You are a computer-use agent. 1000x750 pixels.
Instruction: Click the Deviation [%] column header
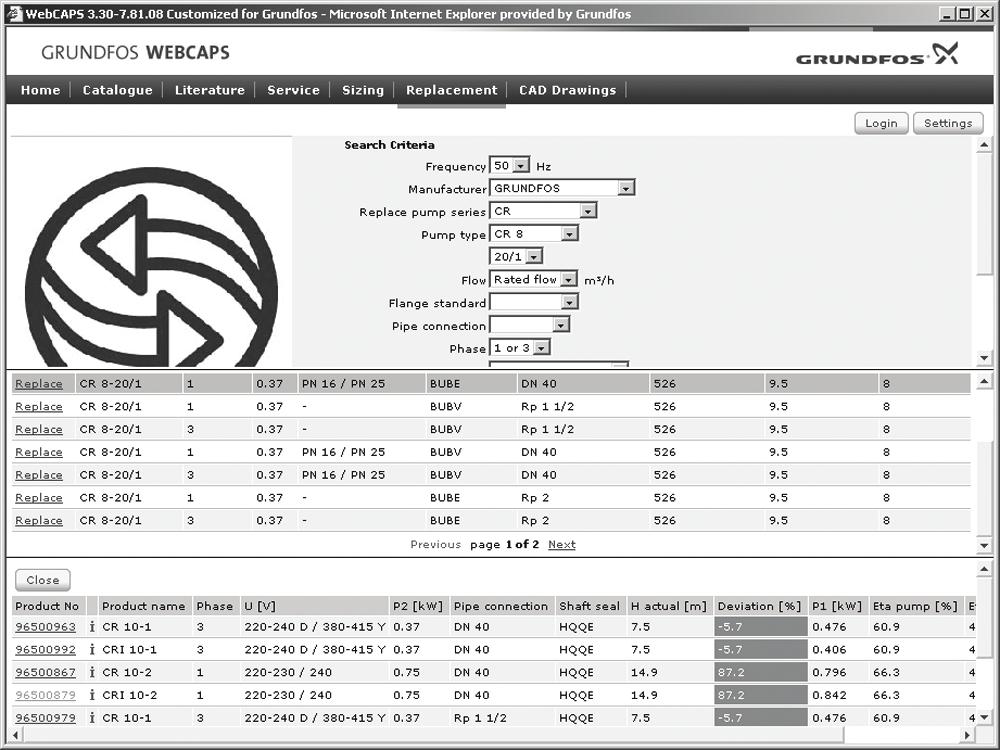[x=759, y=606]
